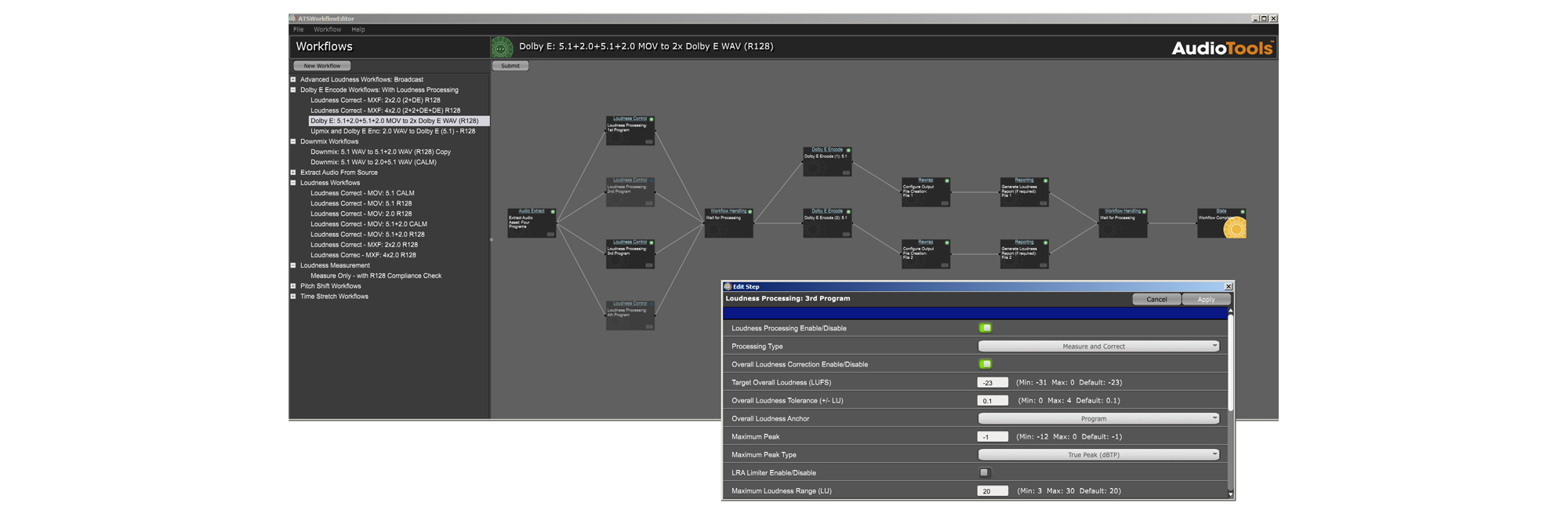
Task: Click status indicator on Dolby E Encode (1) node
Action: click(848, 150)
